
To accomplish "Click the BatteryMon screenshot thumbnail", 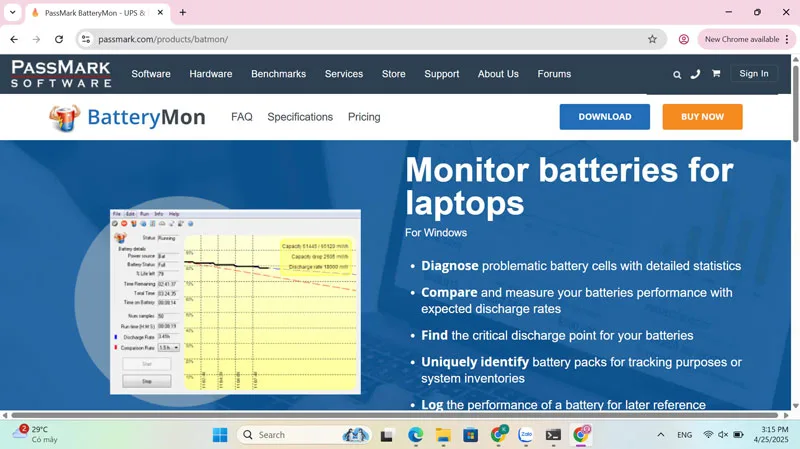I will pos(235,302).
